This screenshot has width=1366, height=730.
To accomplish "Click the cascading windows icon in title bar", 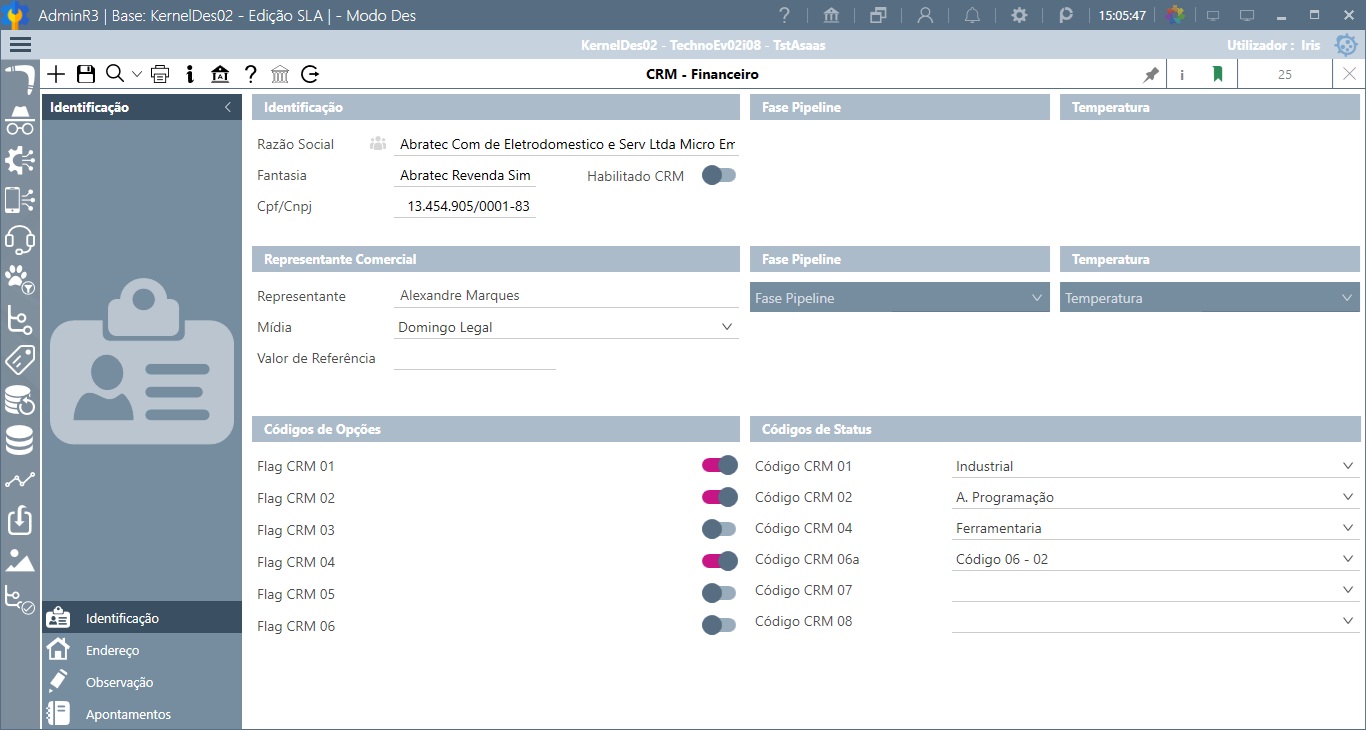I will coord(878,15).
